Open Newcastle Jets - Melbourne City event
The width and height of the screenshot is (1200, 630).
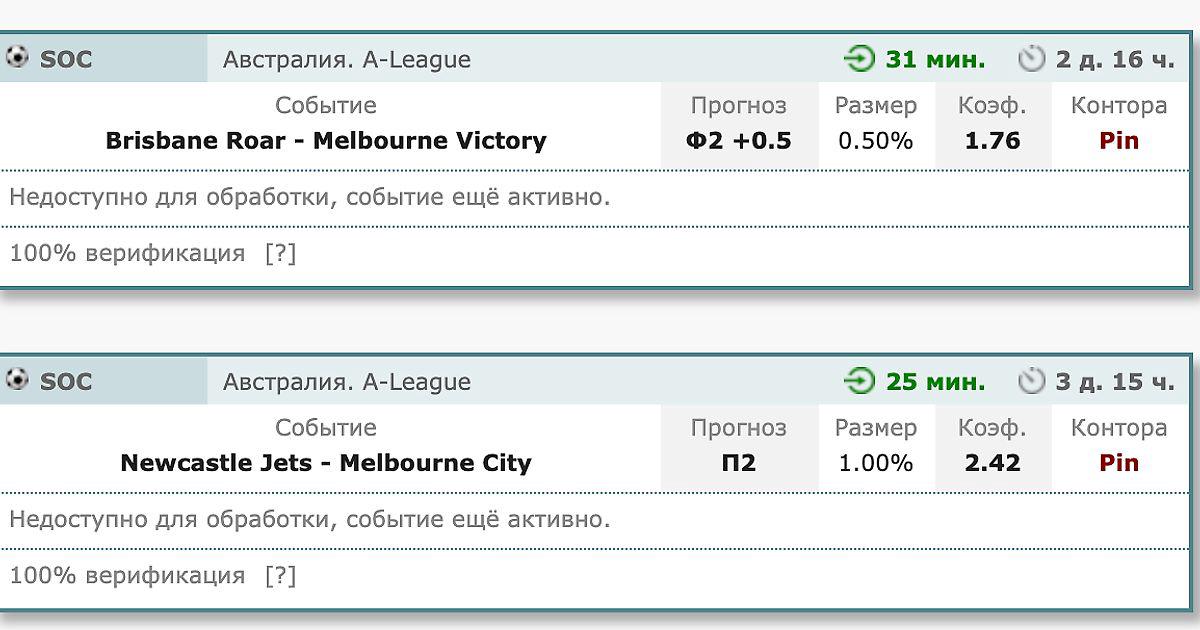(x=326, y=463)
